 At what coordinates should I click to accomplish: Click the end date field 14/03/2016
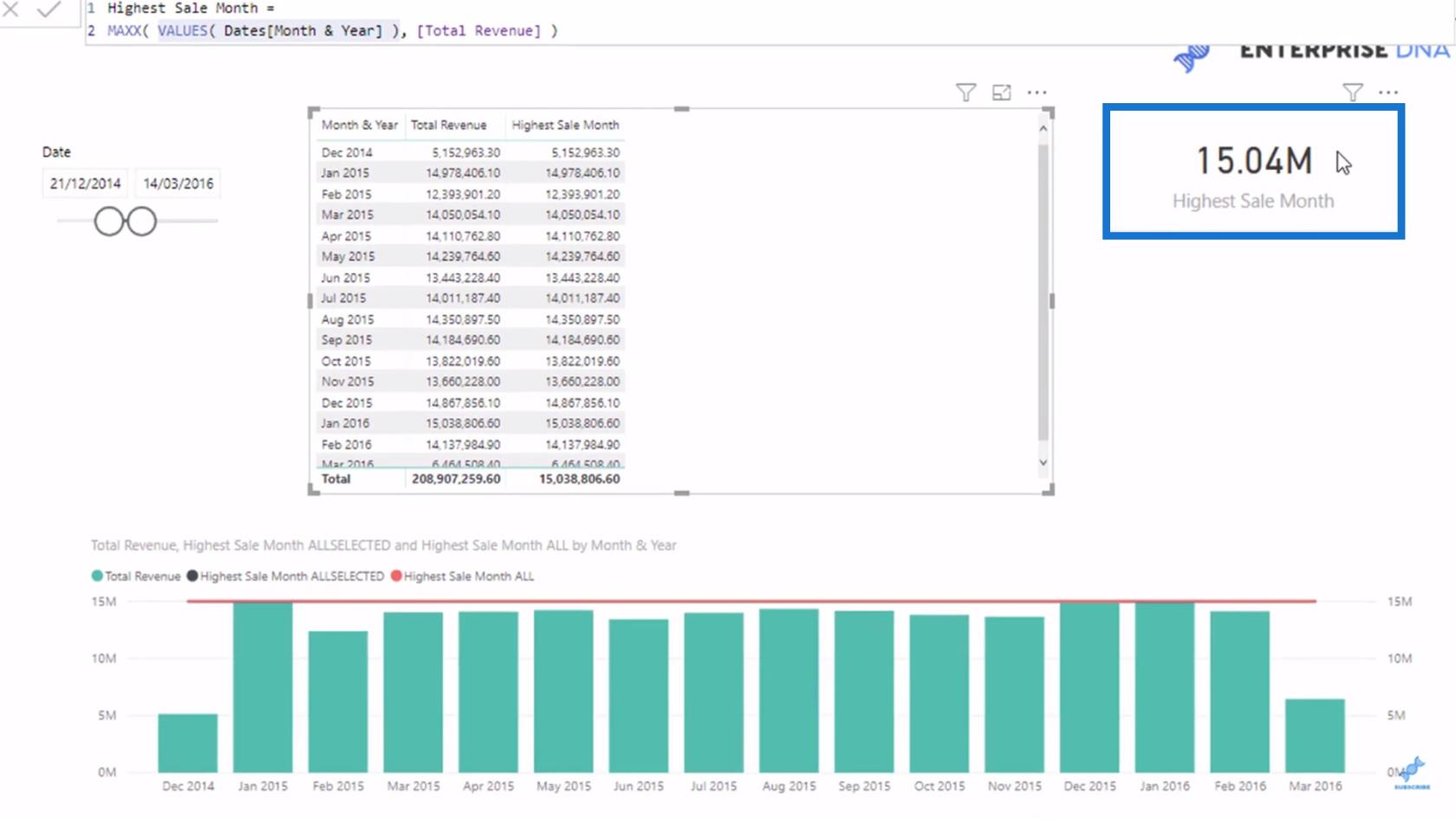pos(179,184)
